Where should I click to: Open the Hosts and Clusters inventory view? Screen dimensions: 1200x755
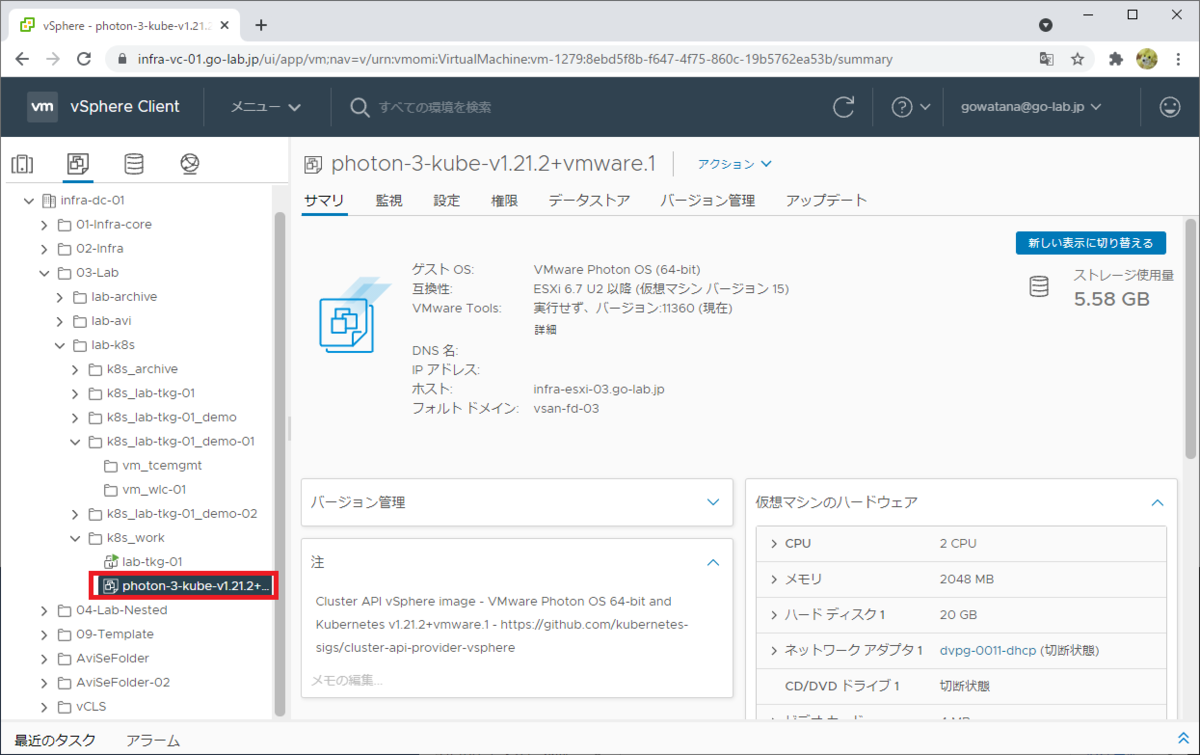[x=22, y=164]
